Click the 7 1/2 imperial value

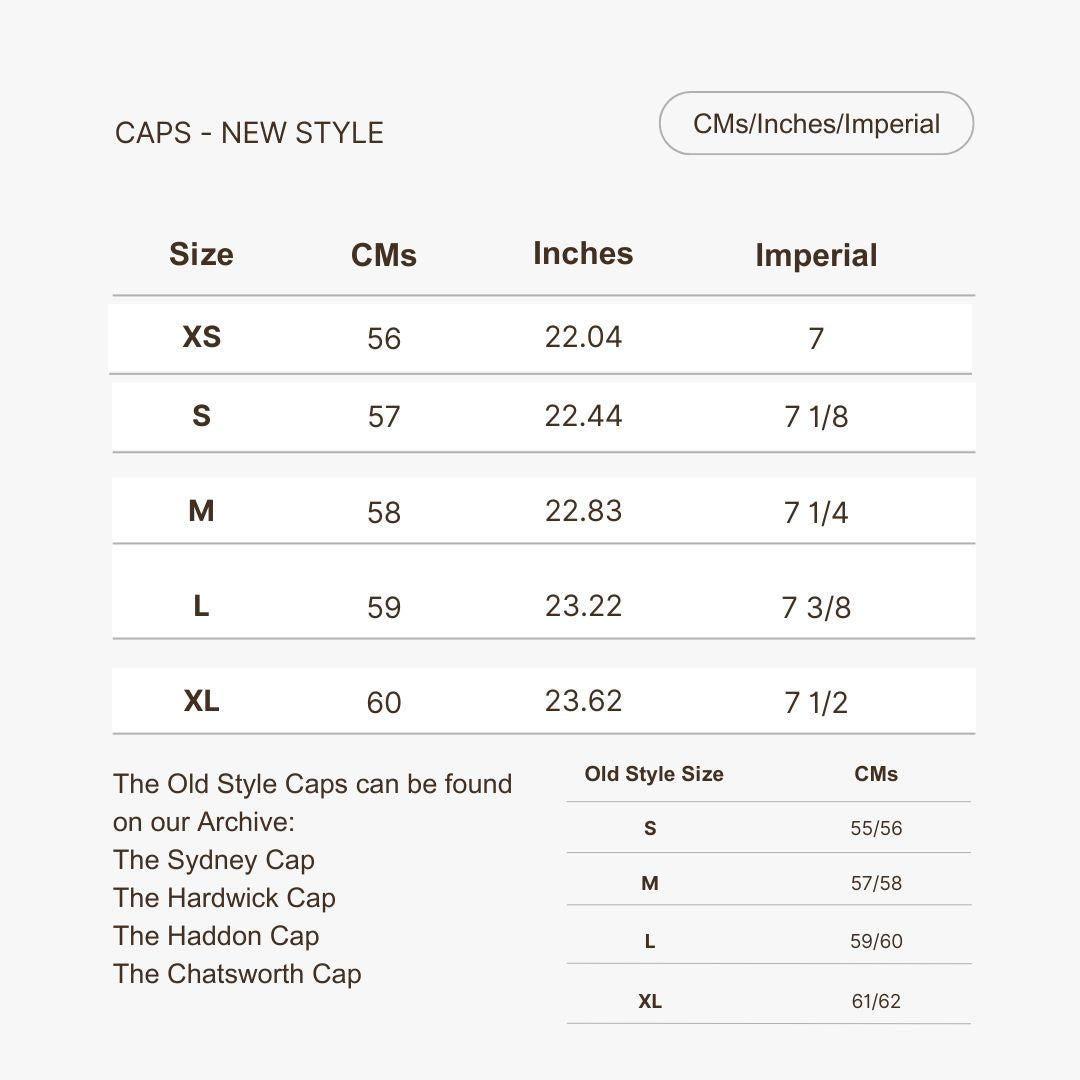[x=816, y=702]
